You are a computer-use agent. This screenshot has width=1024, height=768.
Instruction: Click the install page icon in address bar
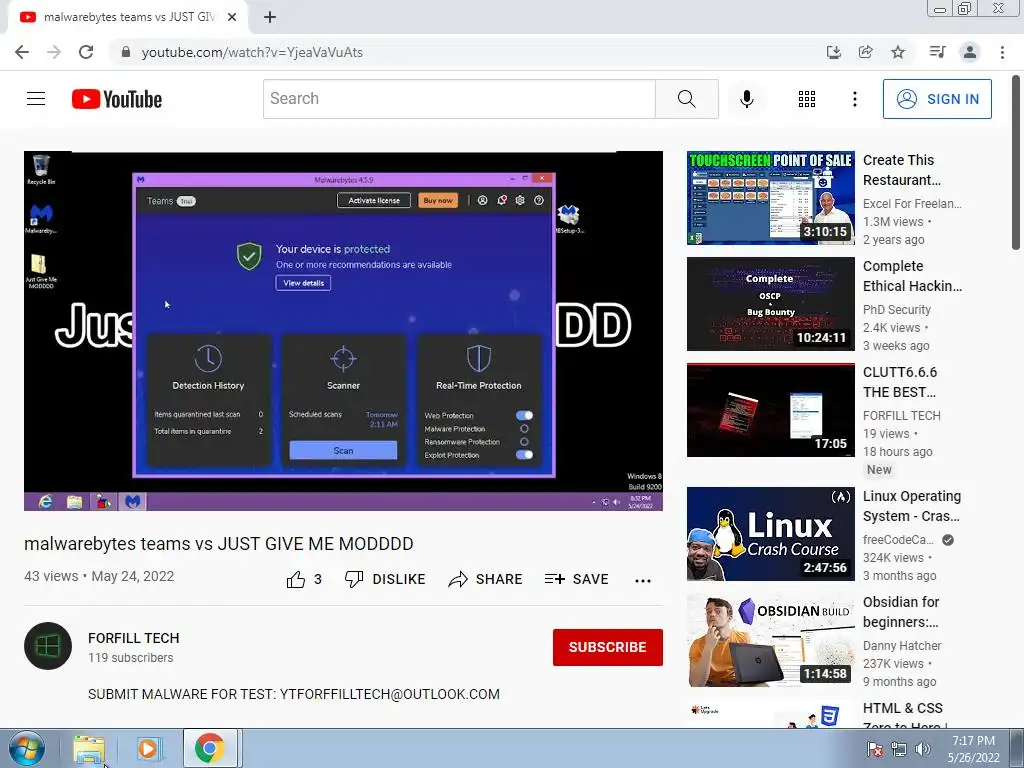point(834,52)
